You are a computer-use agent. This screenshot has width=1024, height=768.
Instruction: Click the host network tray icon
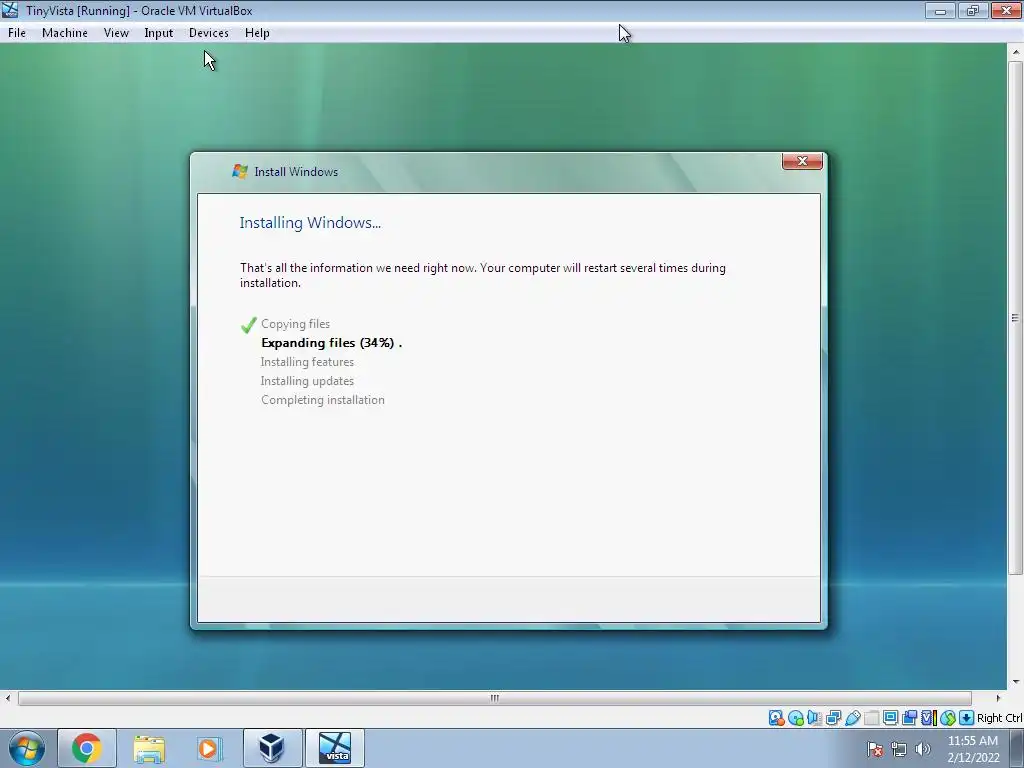(x=899, y=749)
